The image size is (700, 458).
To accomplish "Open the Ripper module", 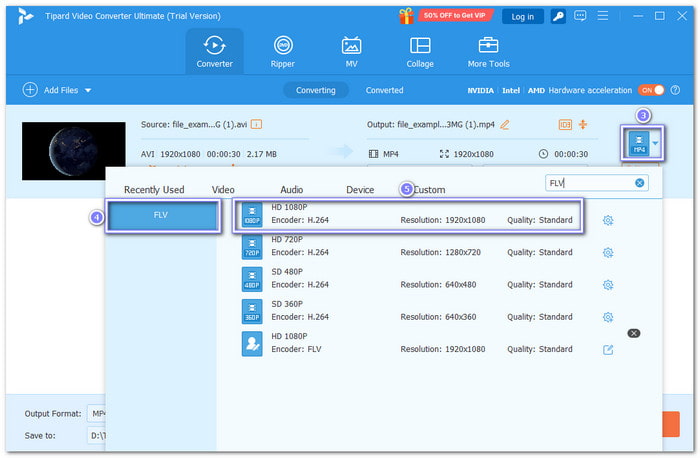I will 283,51.
